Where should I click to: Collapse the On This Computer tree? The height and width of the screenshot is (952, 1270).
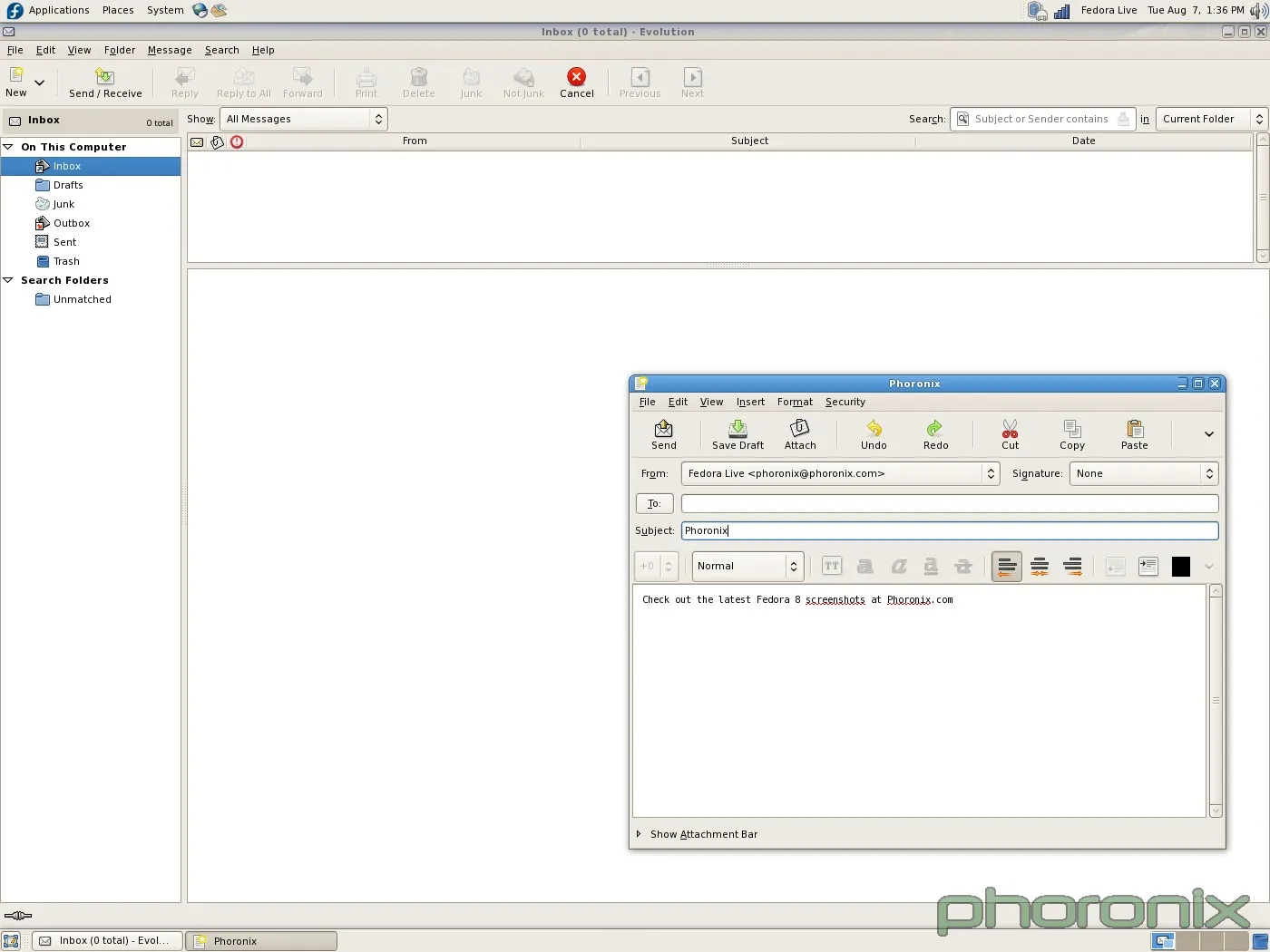pyautogui.click(x=8, y=146)
